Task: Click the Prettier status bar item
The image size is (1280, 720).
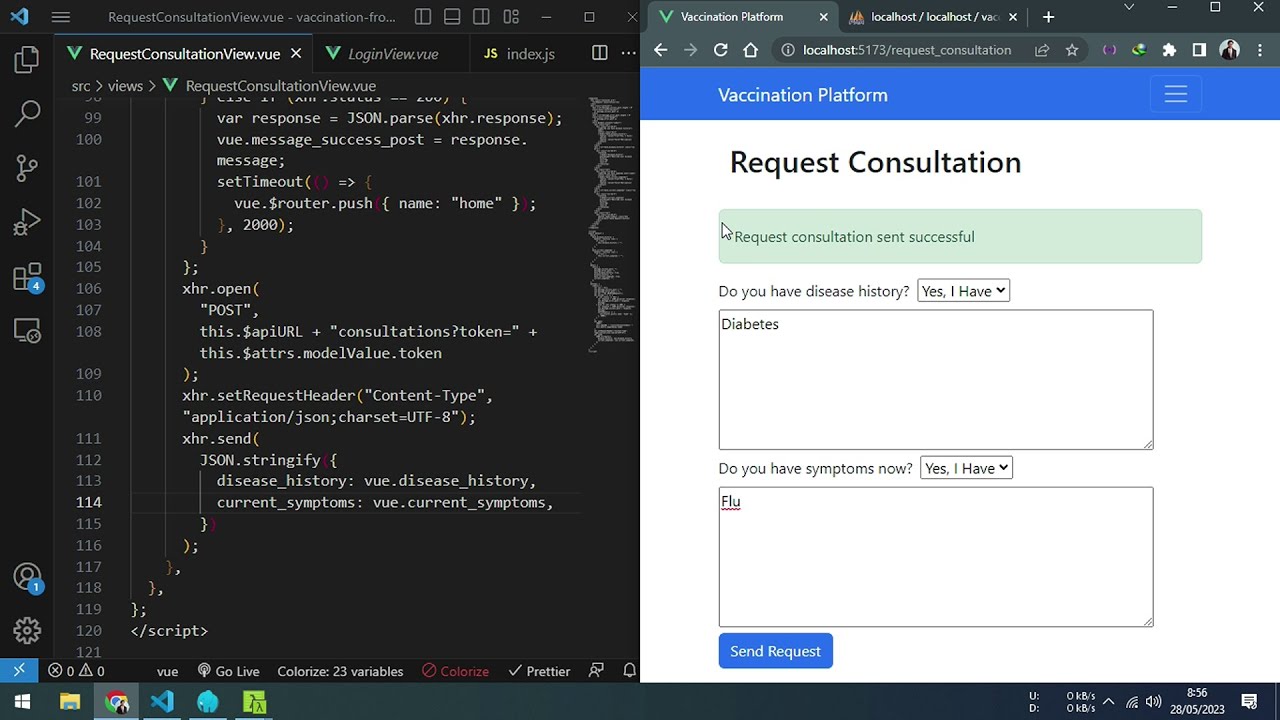Action: [x=539, y=671]
